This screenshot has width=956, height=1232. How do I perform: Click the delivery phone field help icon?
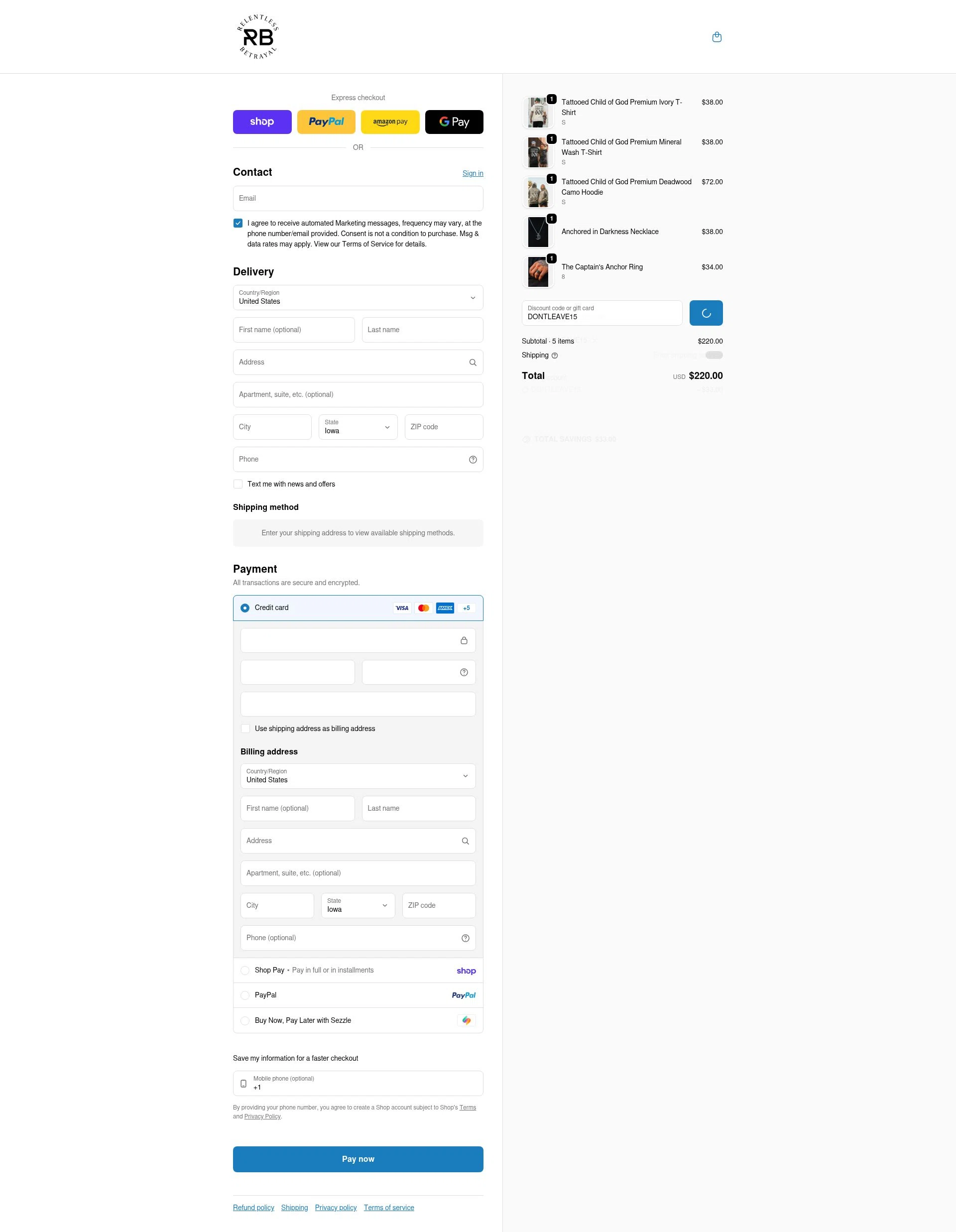473,460
